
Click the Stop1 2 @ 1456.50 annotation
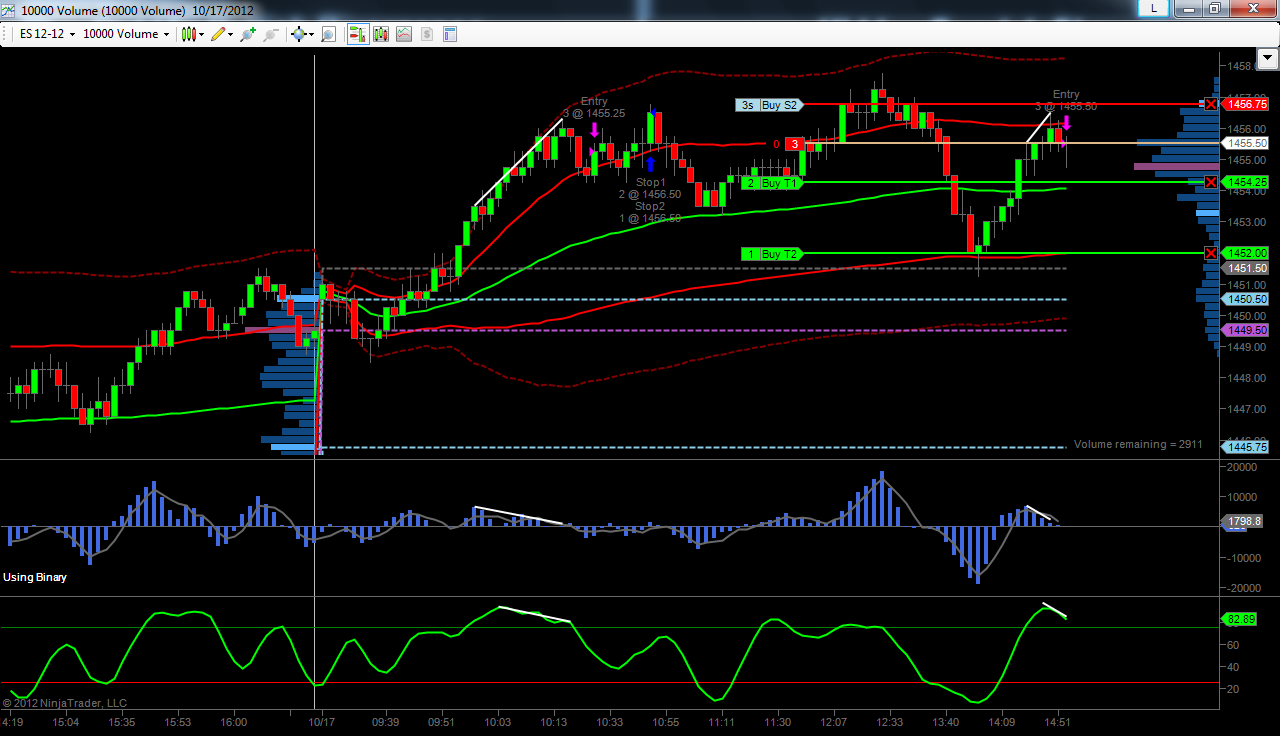click(650, 188)
